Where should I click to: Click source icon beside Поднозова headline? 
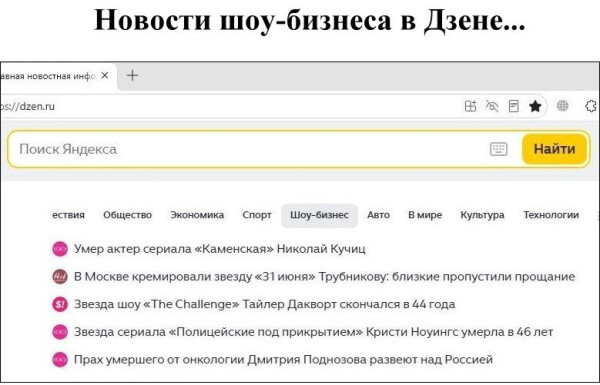[60, 360]
